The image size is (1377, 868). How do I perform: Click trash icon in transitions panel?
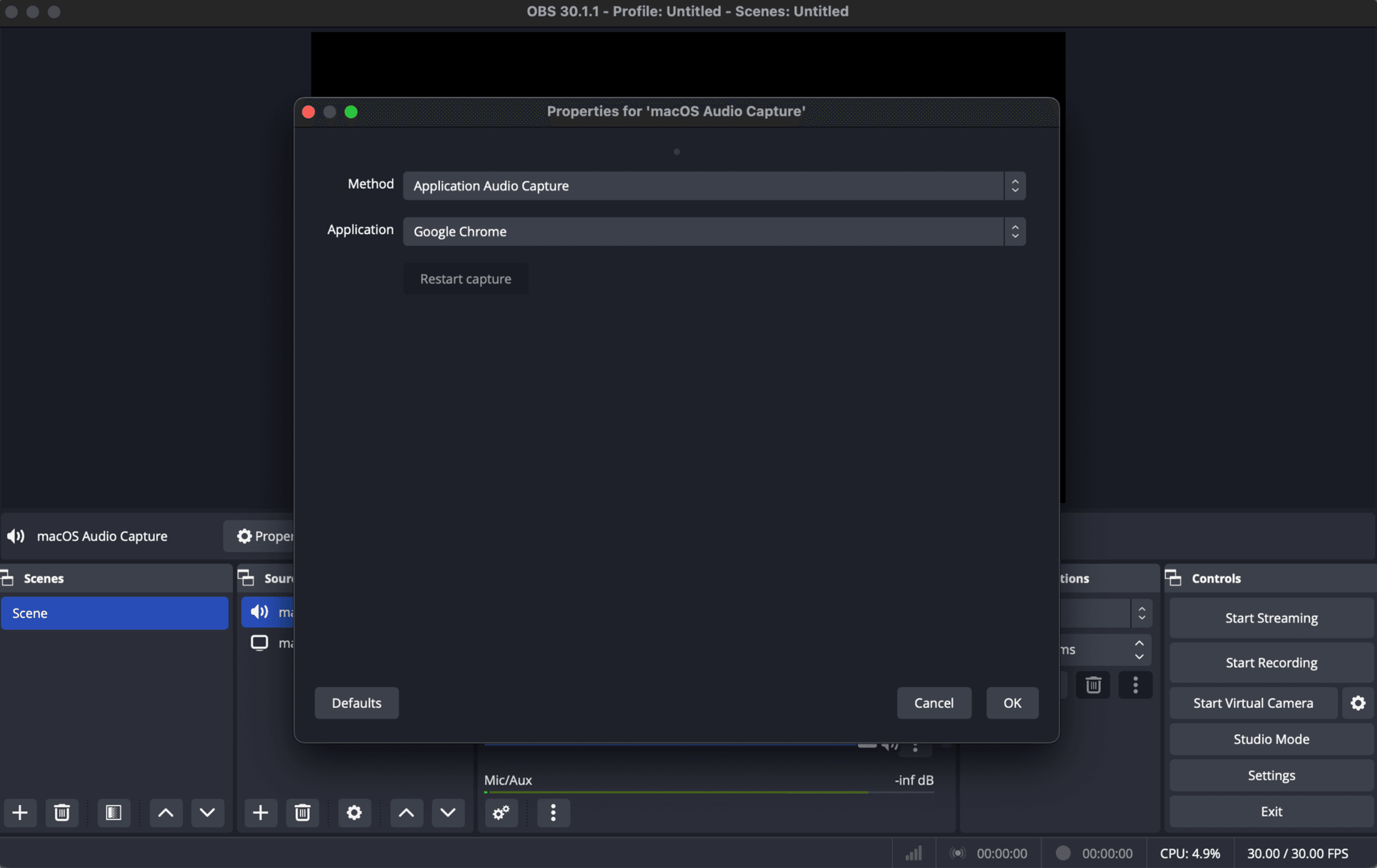(1093, 685)
